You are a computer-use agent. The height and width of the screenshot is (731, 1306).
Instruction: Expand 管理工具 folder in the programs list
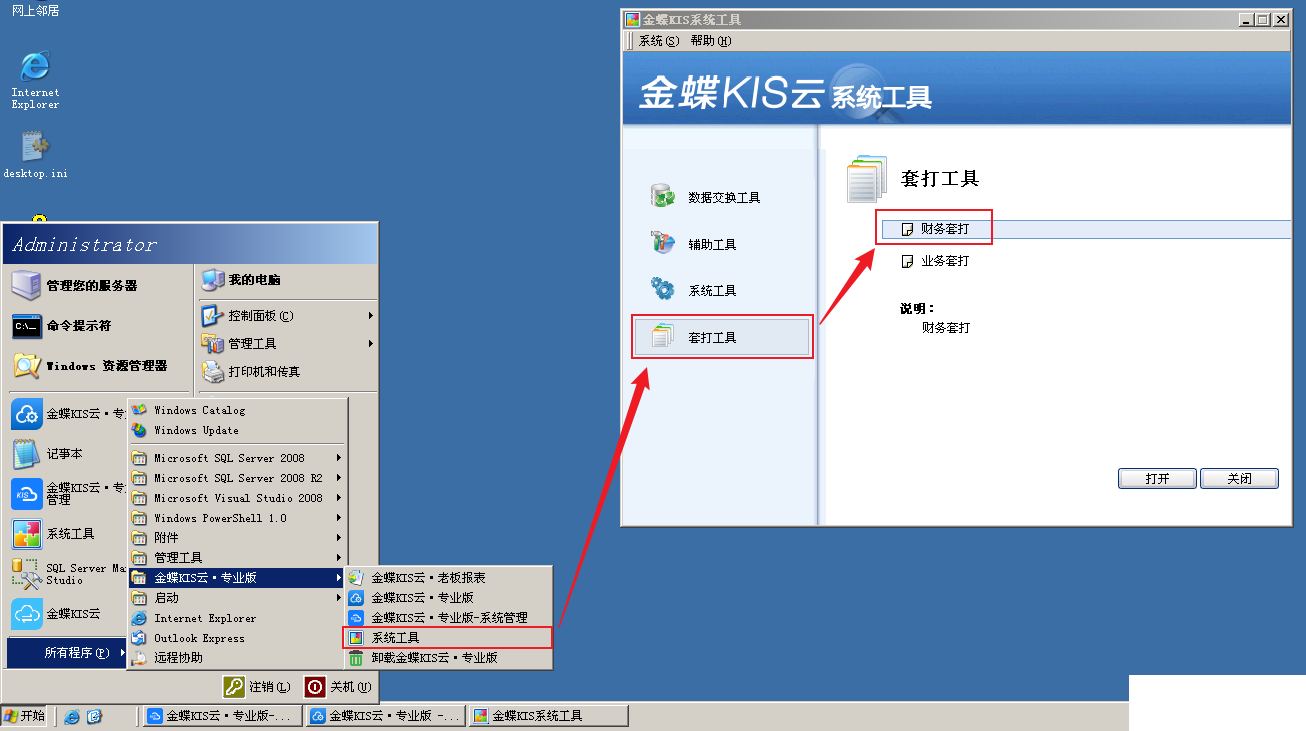[x=237, y=558]
